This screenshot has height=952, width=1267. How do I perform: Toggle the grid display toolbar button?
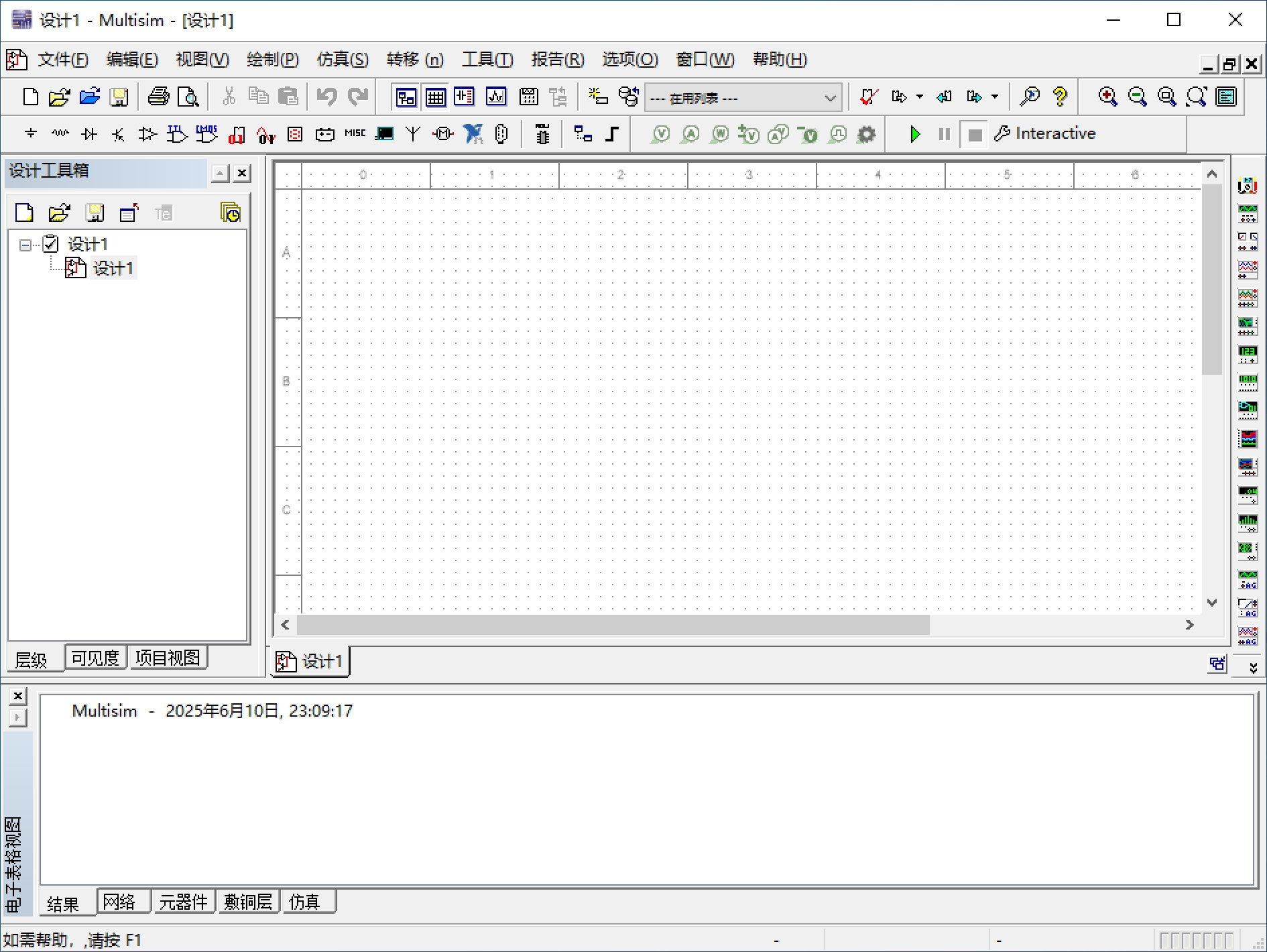[x=435, y=97]
